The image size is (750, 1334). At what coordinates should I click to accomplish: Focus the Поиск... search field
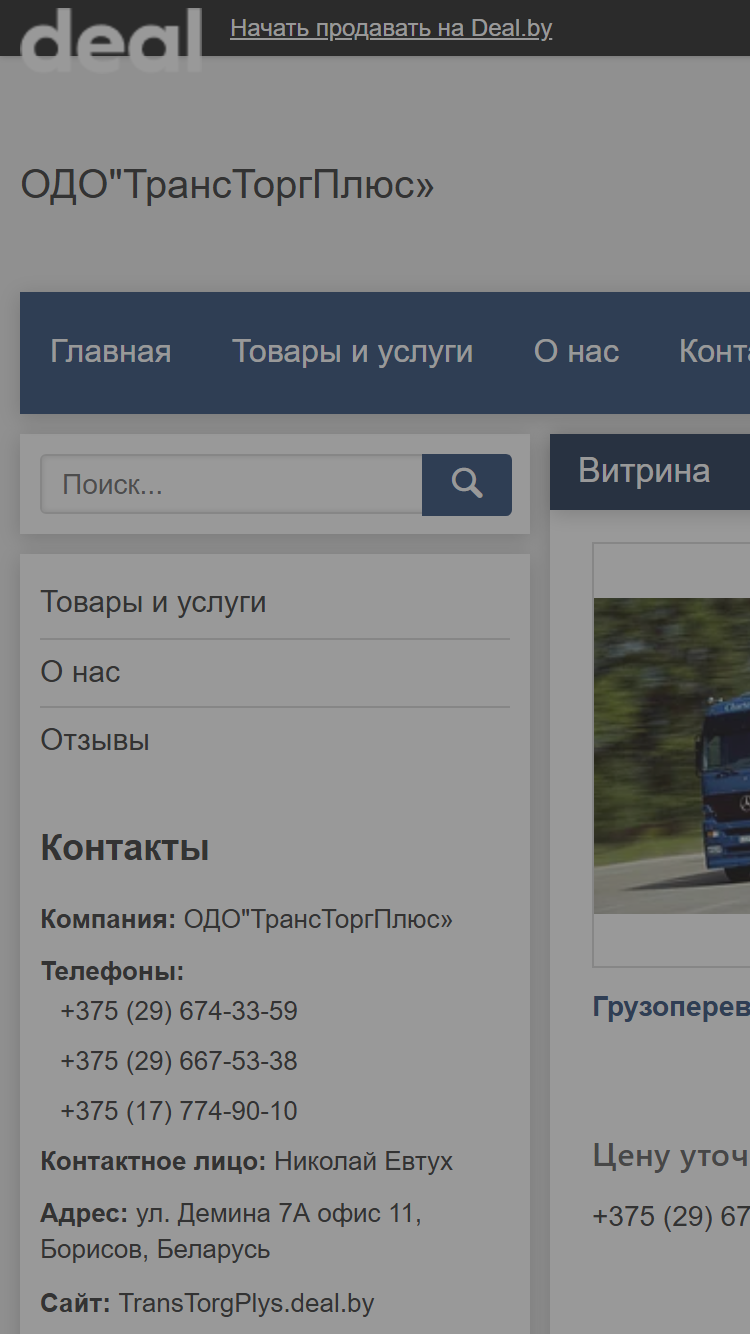231,485
